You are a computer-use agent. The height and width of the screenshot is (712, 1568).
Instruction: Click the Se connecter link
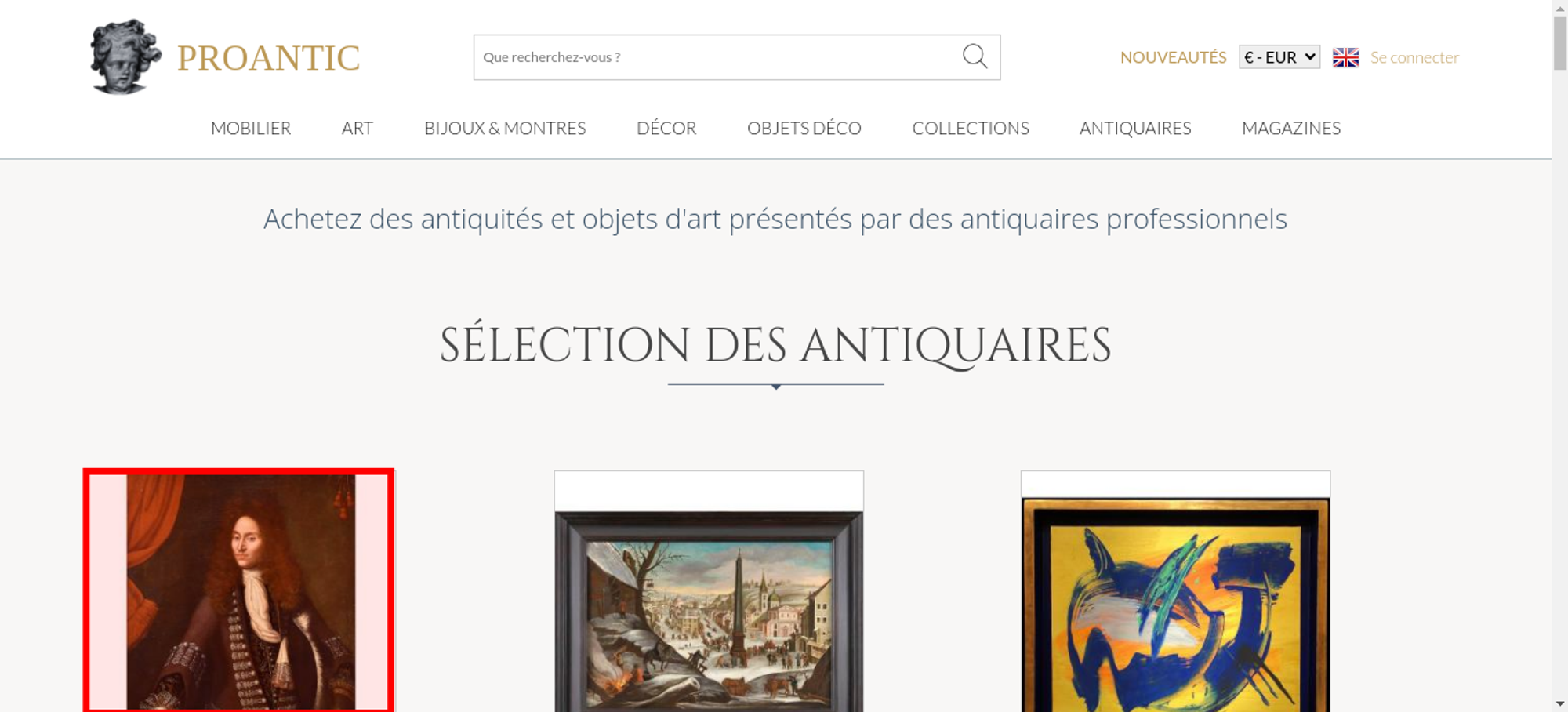coord(1414,57)
